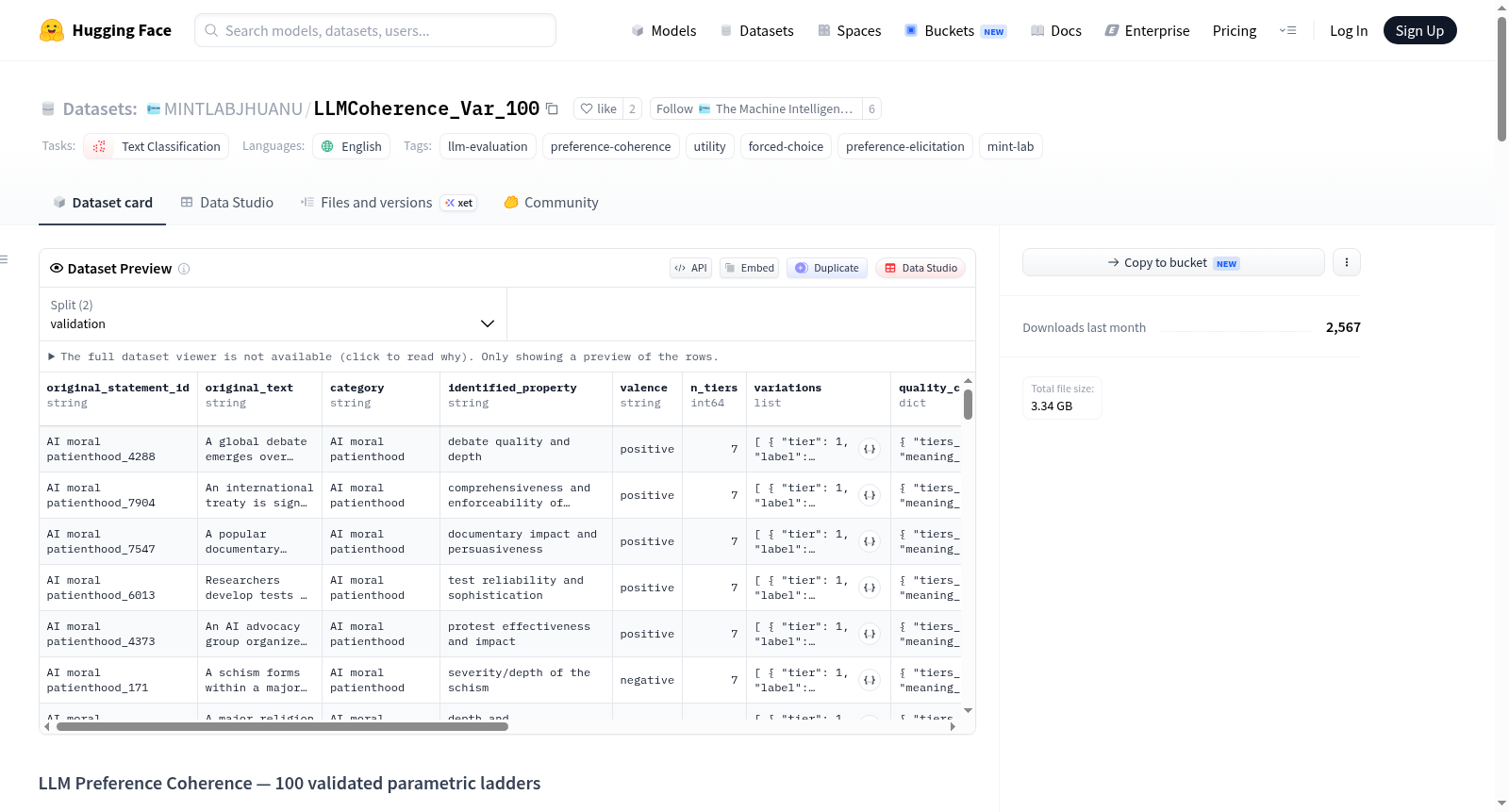Screen dimensions: 1509x812
Task: Open the Data Studio tab
Action: pos(227,203)
